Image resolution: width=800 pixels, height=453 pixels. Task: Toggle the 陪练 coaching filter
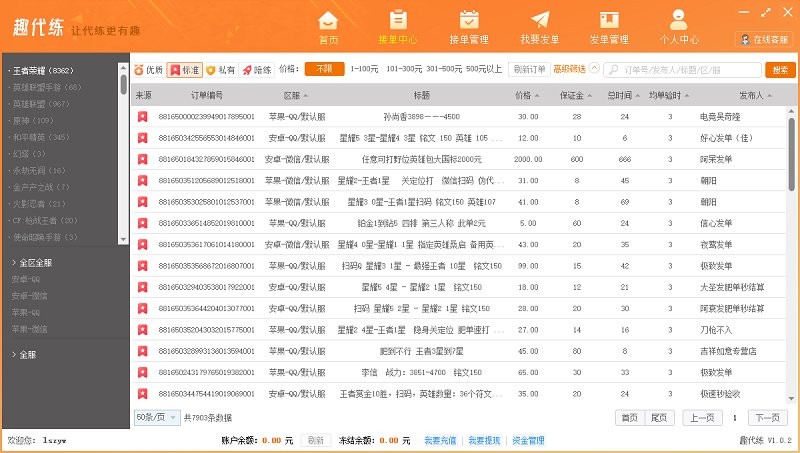[x=256, y=70]
